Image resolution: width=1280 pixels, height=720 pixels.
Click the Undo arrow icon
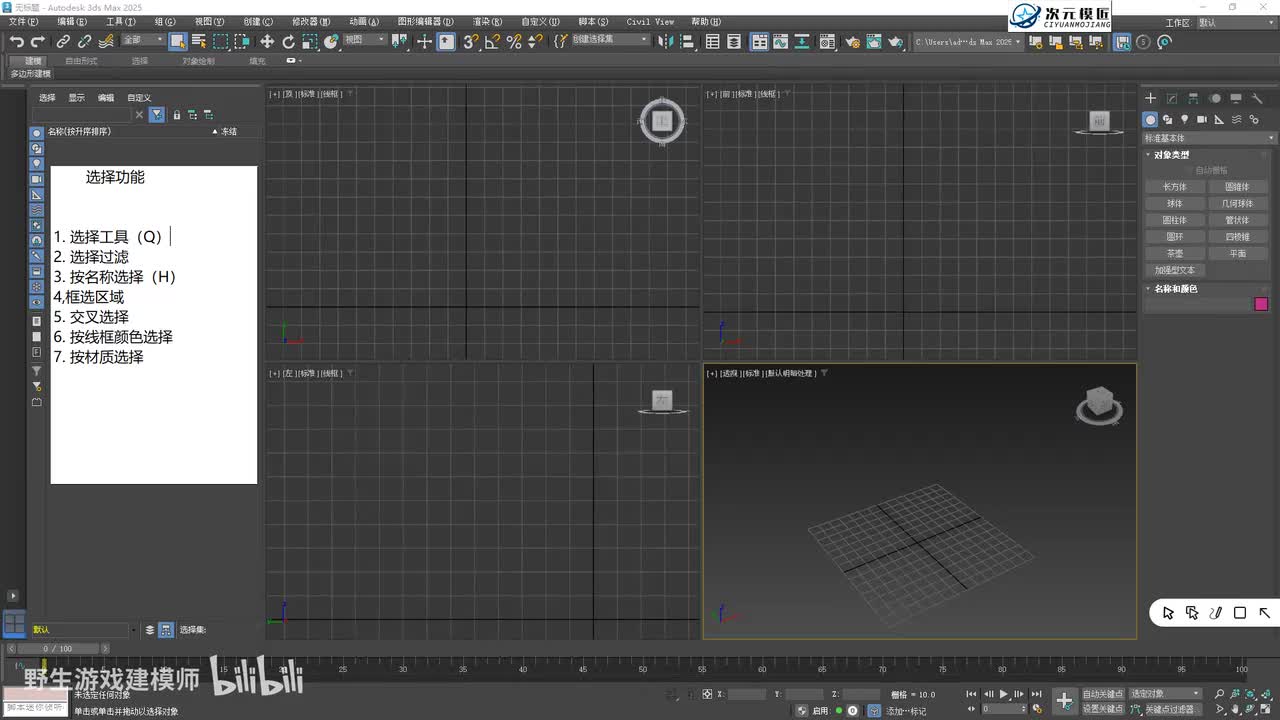click(16, 41)
